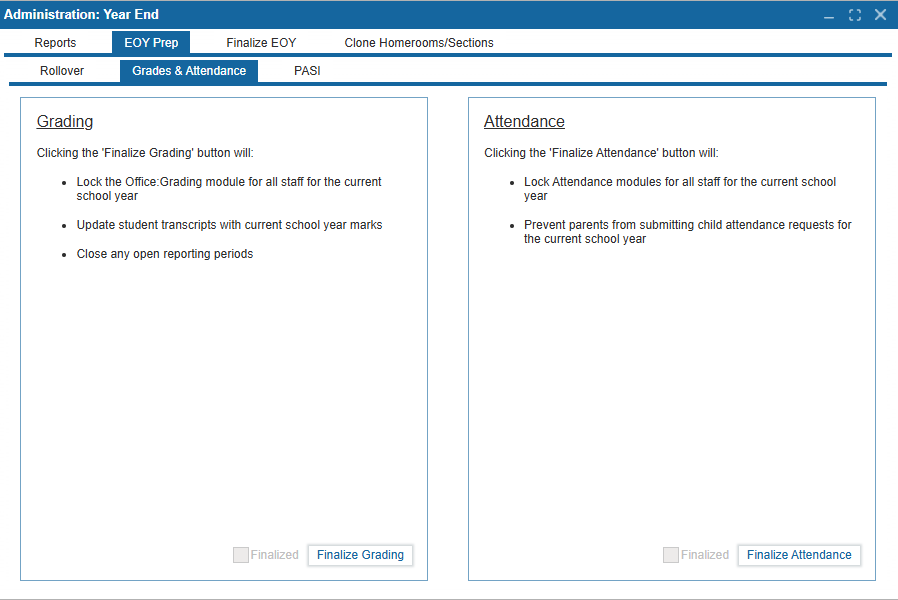Select the Grades & Attendance sub-tab
Screen dimensions: 898x600
coord(189,71)
